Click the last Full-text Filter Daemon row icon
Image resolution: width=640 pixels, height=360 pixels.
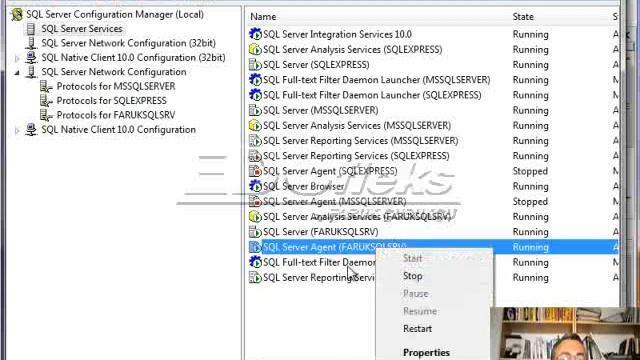point(255,262)
